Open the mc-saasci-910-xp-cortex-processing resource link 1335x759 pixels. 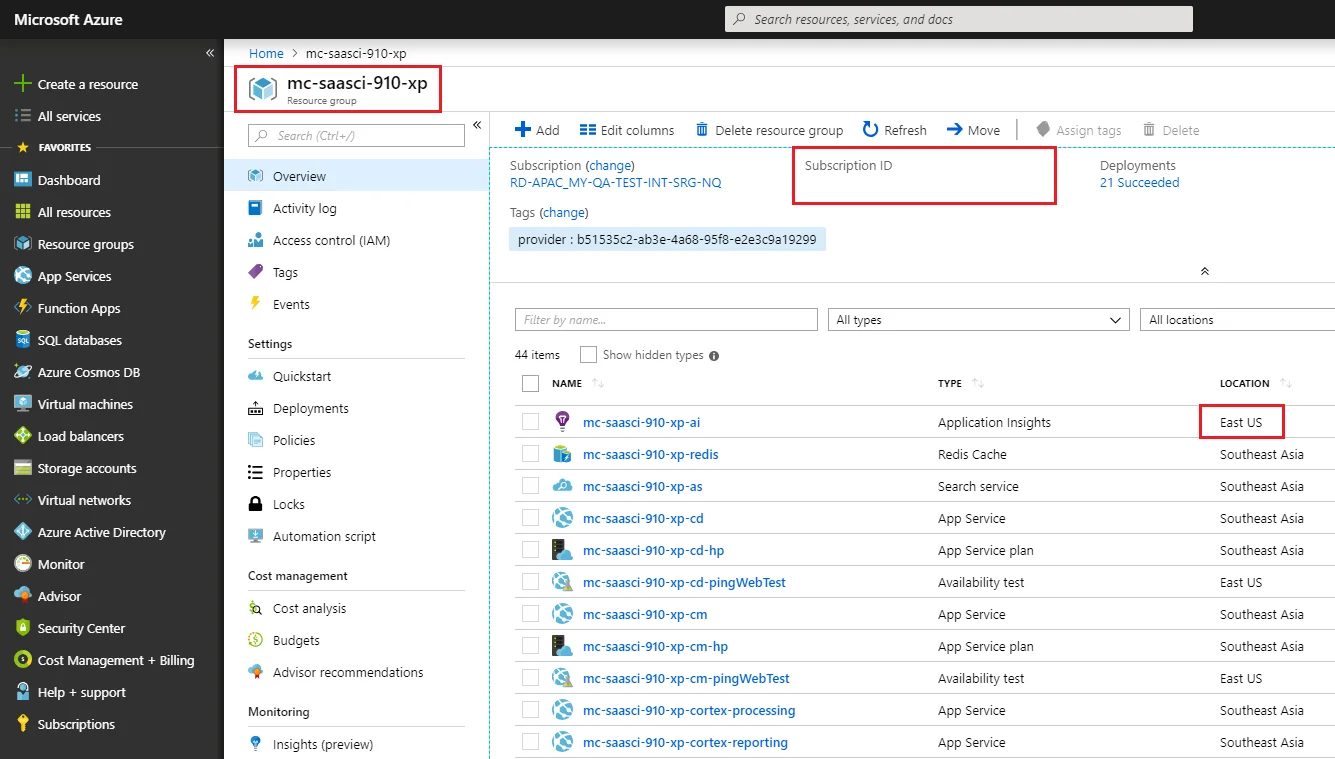pyautogui.click(x=689, y=710)
